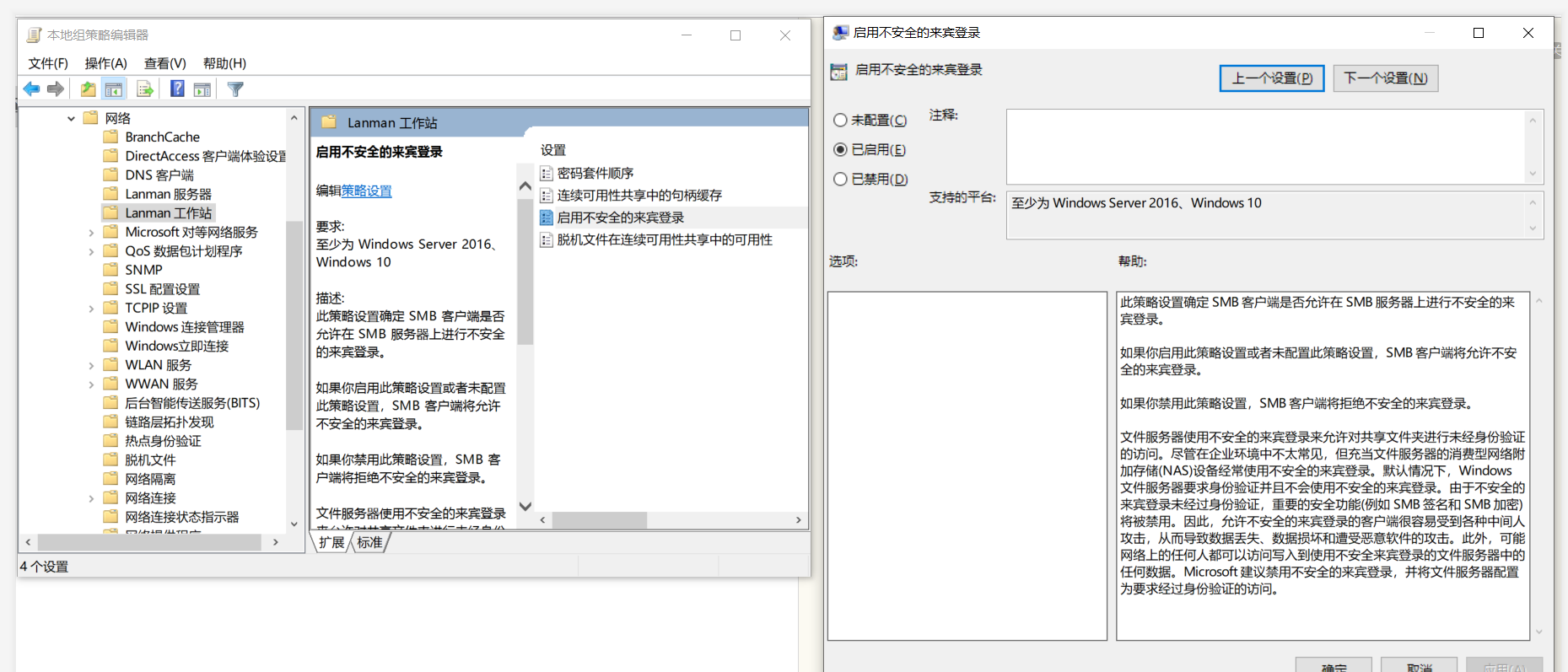Click the filter funnel icon
The height and width of the screenshot is (672, 1568).
235,89
